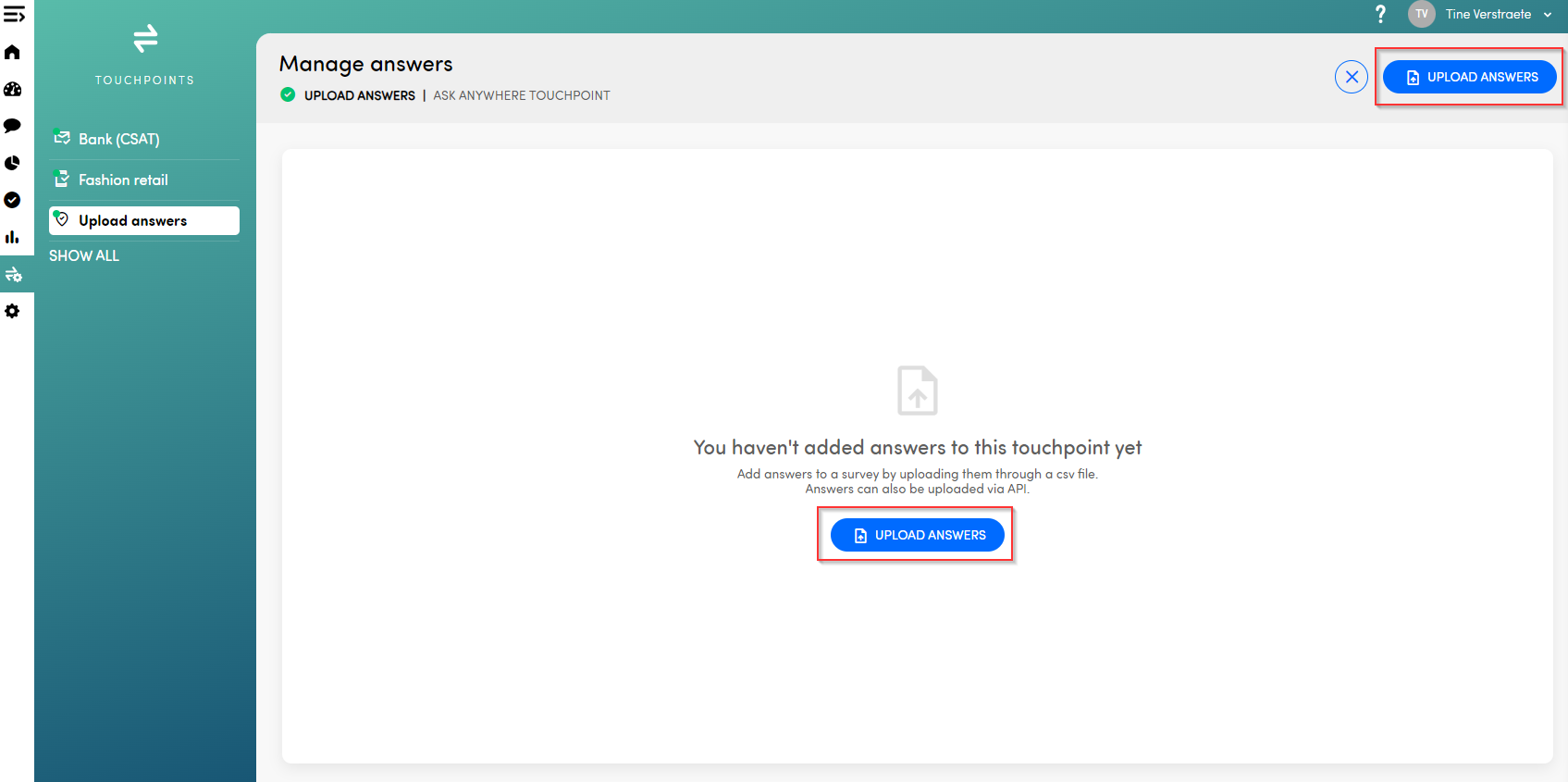1568x782 pixels.
Task: Click the pie chart icon in sidebar
Action: 13,164
